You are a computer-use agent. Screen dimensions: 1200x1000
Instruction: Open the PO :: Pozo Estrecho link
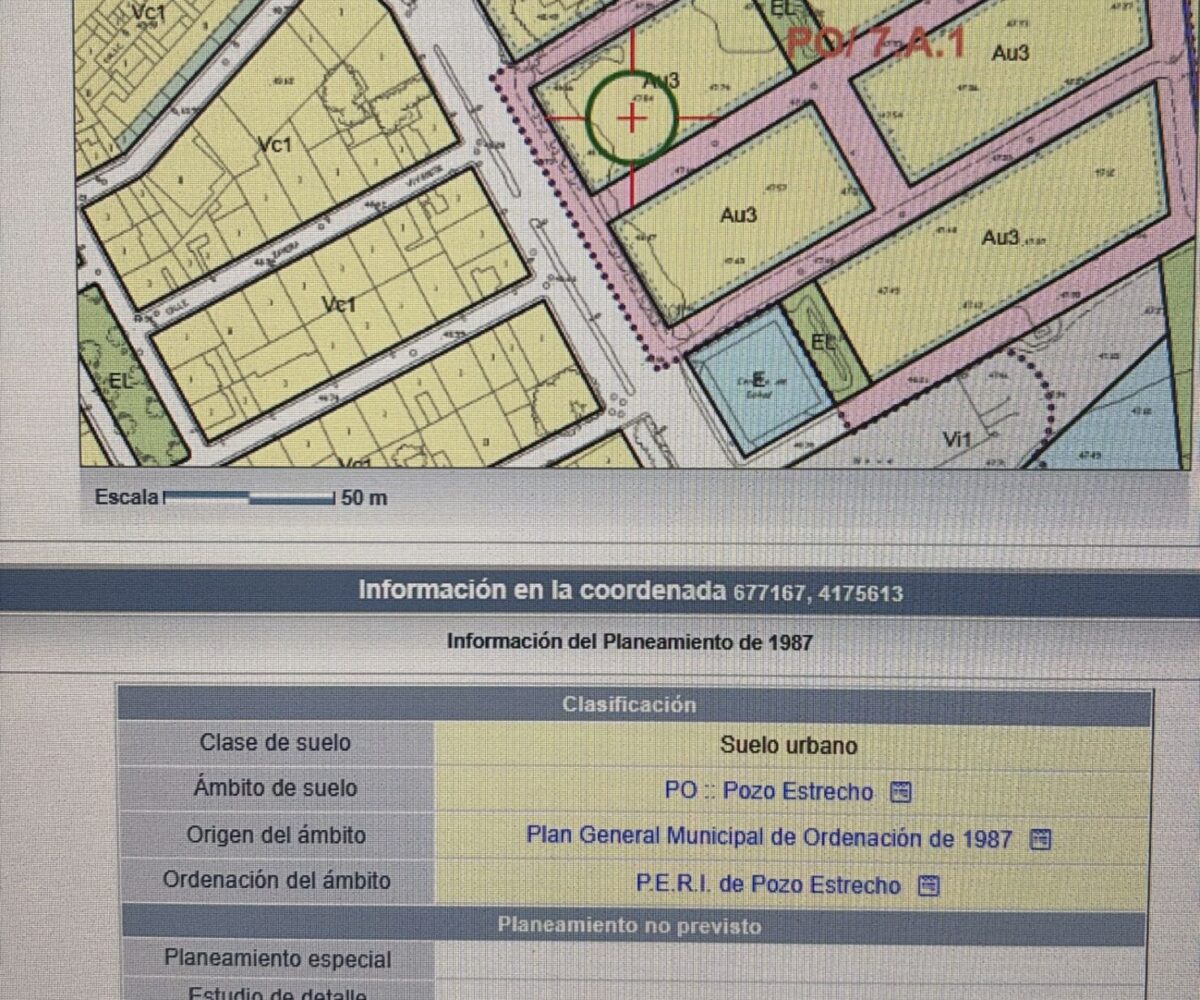[768, 792]
